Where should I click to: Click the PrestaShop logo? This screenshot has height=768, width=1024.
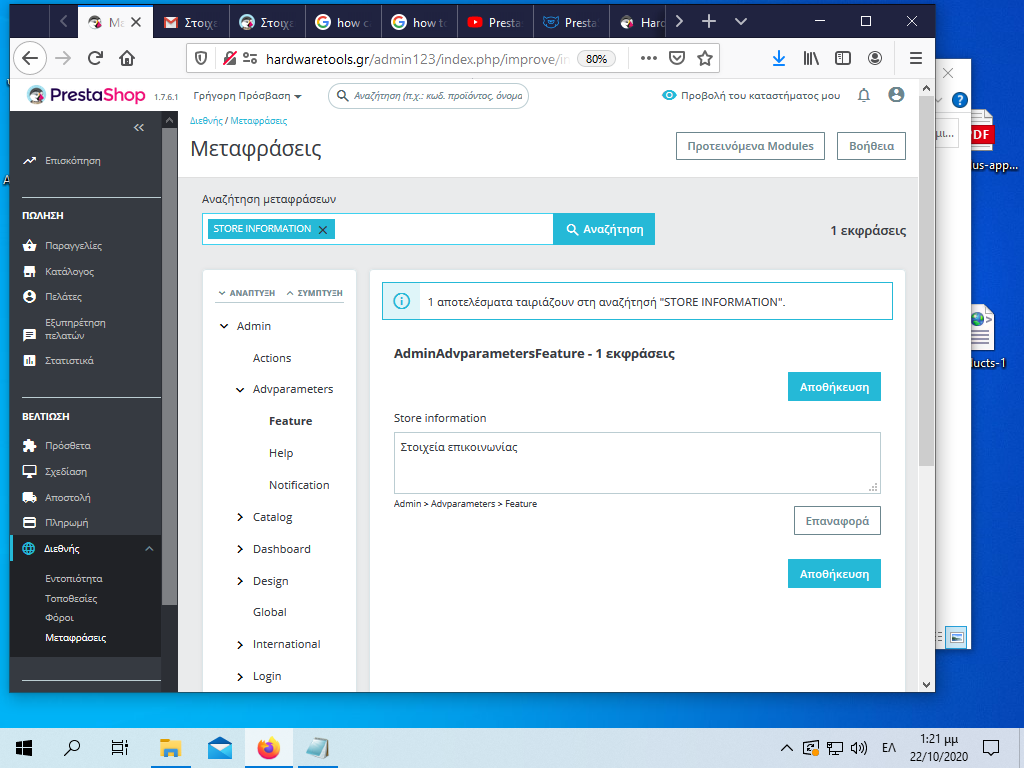pyautogui.click(x=86, y=95)
